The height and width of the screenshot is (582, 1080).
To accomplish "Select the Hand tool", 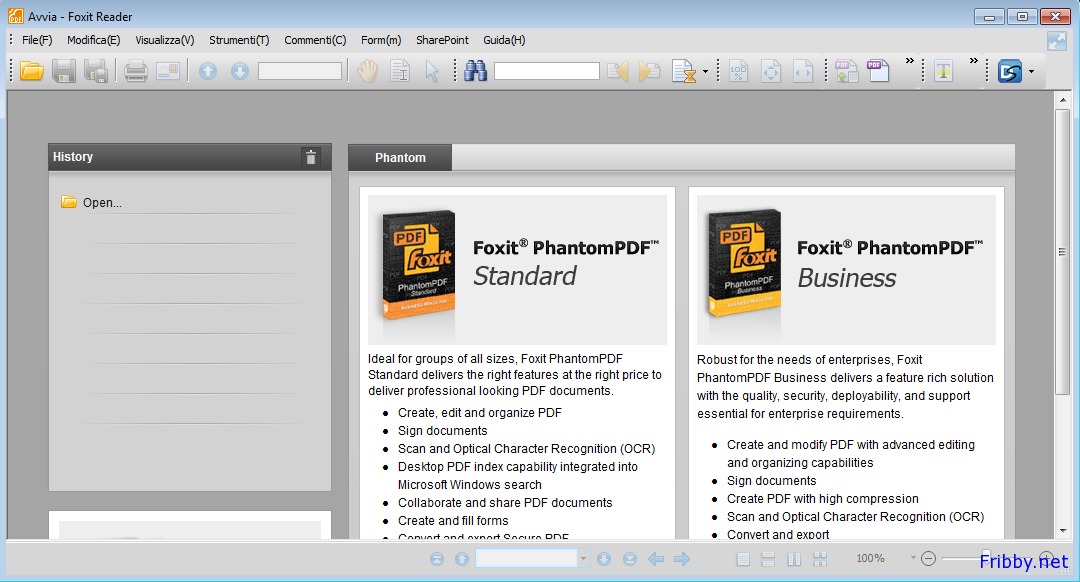I will tap(366, 71).
